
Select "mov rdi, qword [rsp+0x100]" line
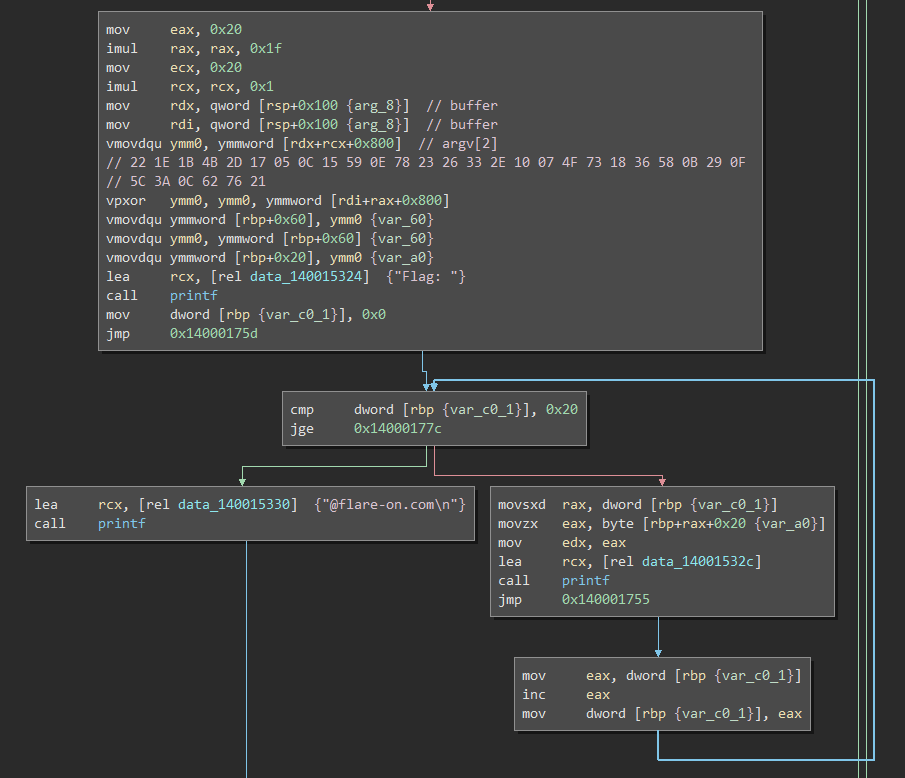click(x=302, y=125)
